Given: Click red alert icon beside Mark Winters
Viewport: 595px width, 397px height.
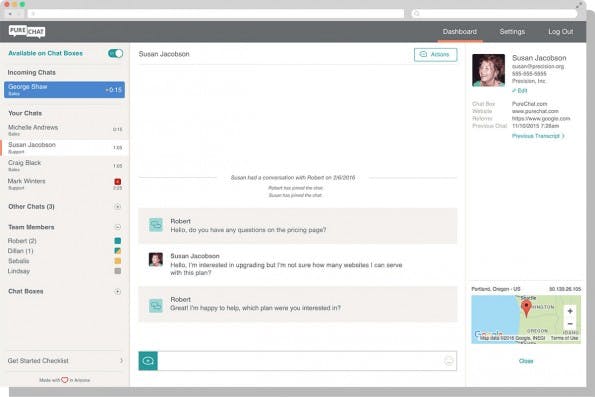Looking at the screenshot, I should pos(118,181).
